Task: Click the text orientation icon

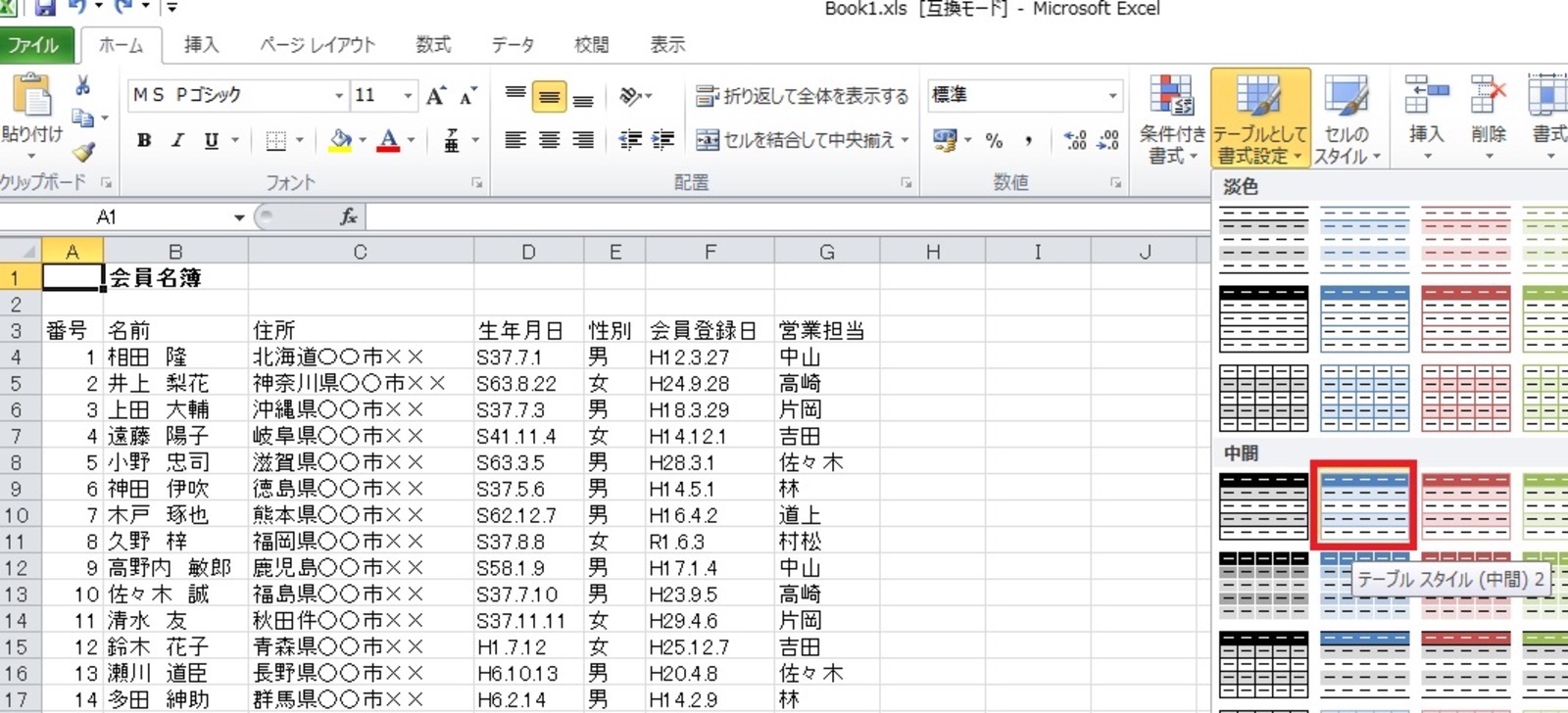Action: 630,96
